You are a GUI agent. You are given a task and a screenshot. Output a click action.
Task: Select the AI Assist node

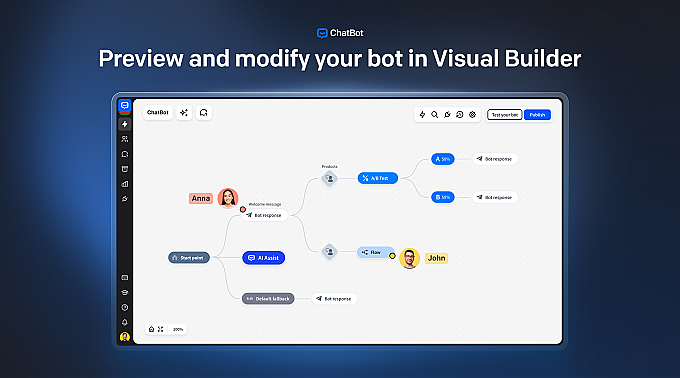coord(264,257)
